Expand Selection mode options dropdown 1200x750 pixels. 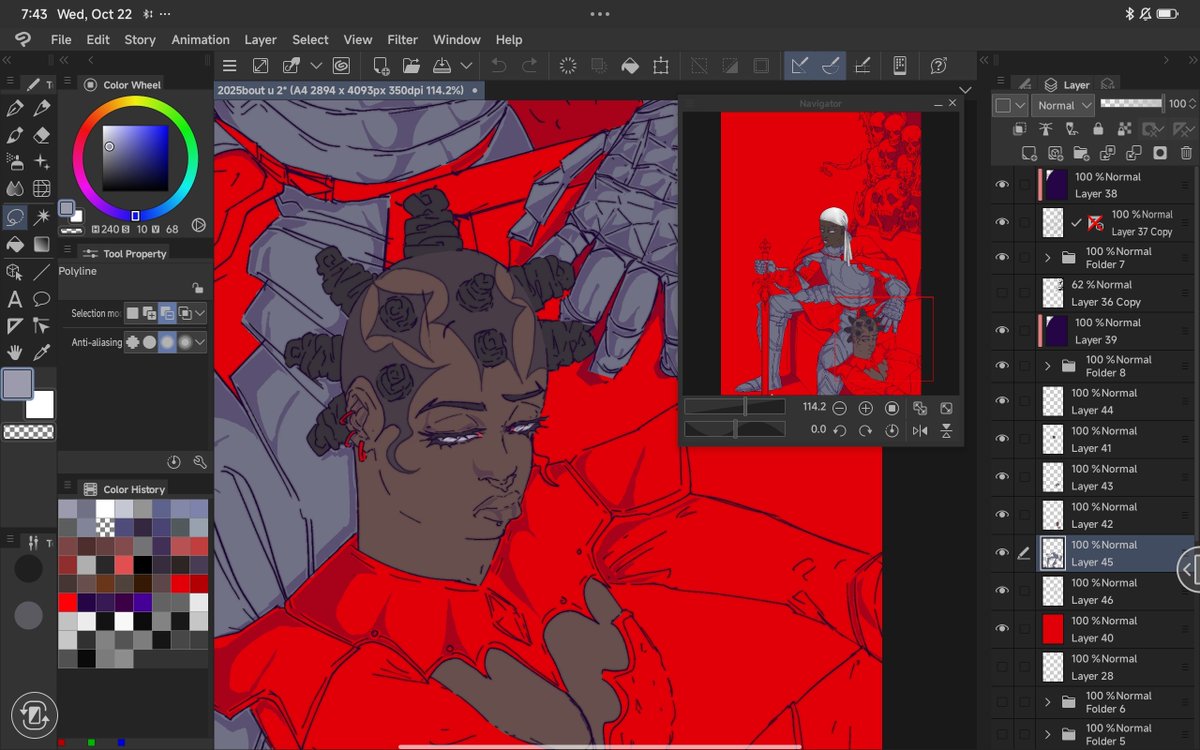(x=201, y=313)
